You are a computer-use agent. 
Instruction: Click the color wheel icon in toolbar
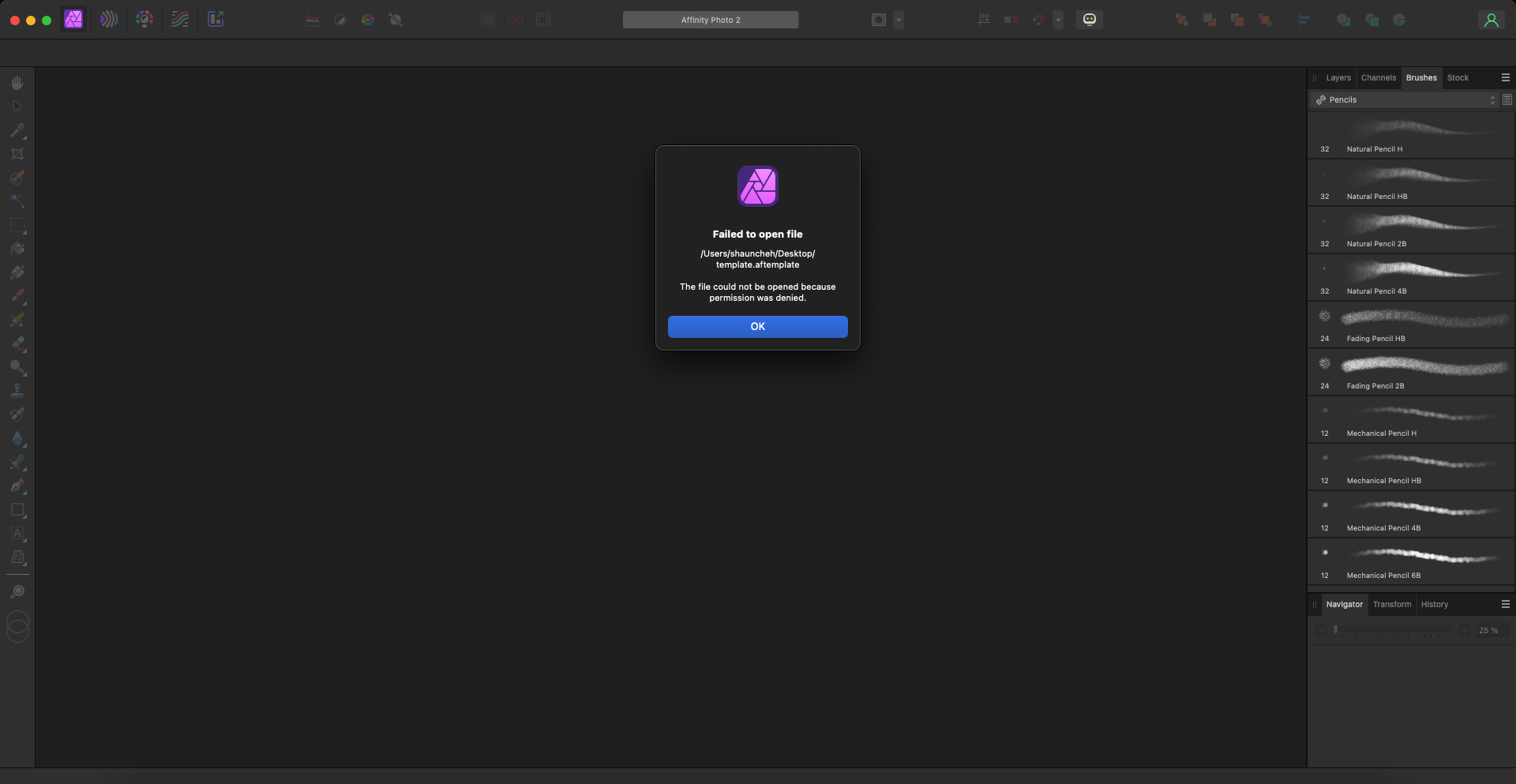368,20
